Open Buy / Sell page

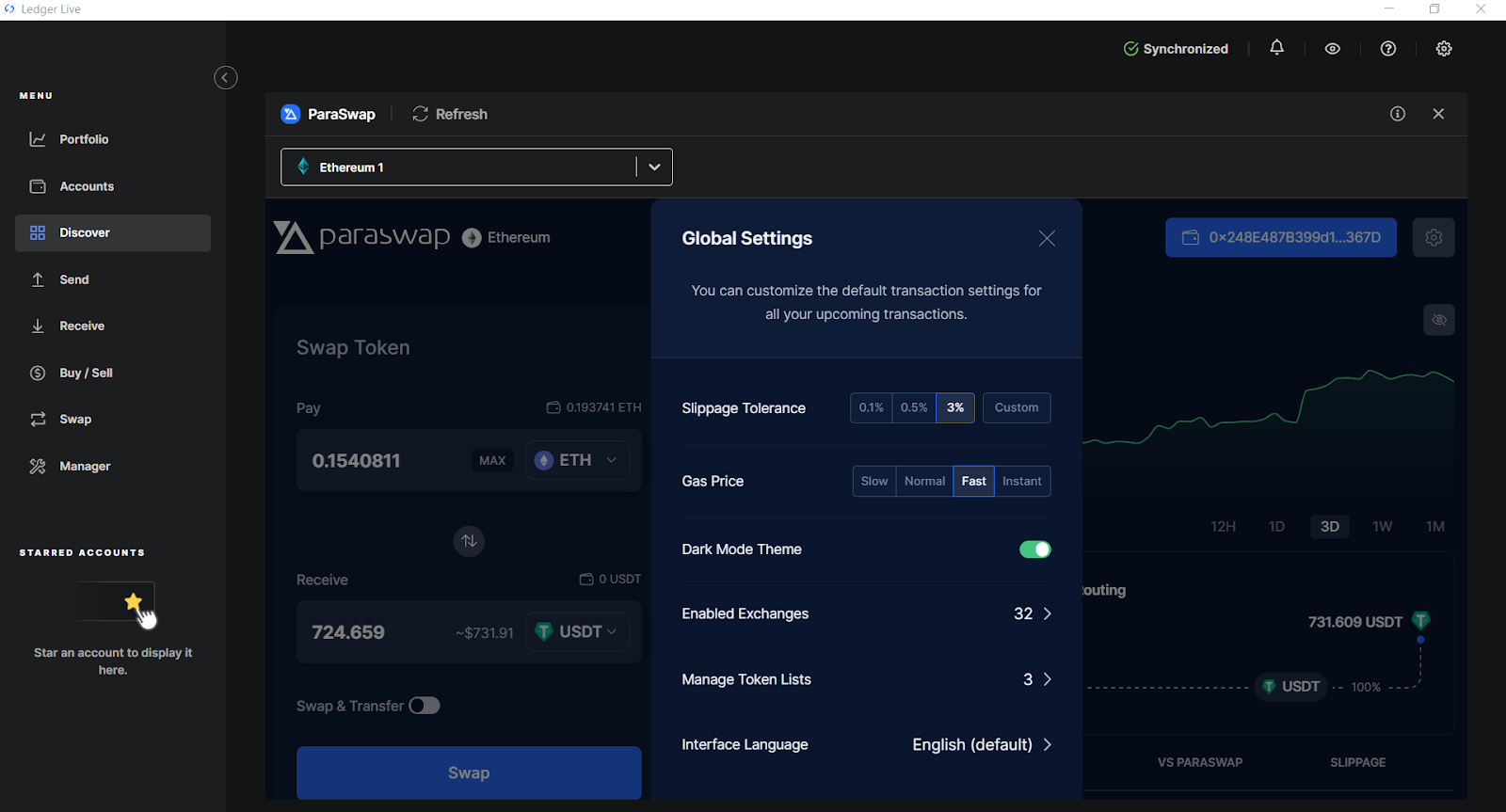point(113,373)
